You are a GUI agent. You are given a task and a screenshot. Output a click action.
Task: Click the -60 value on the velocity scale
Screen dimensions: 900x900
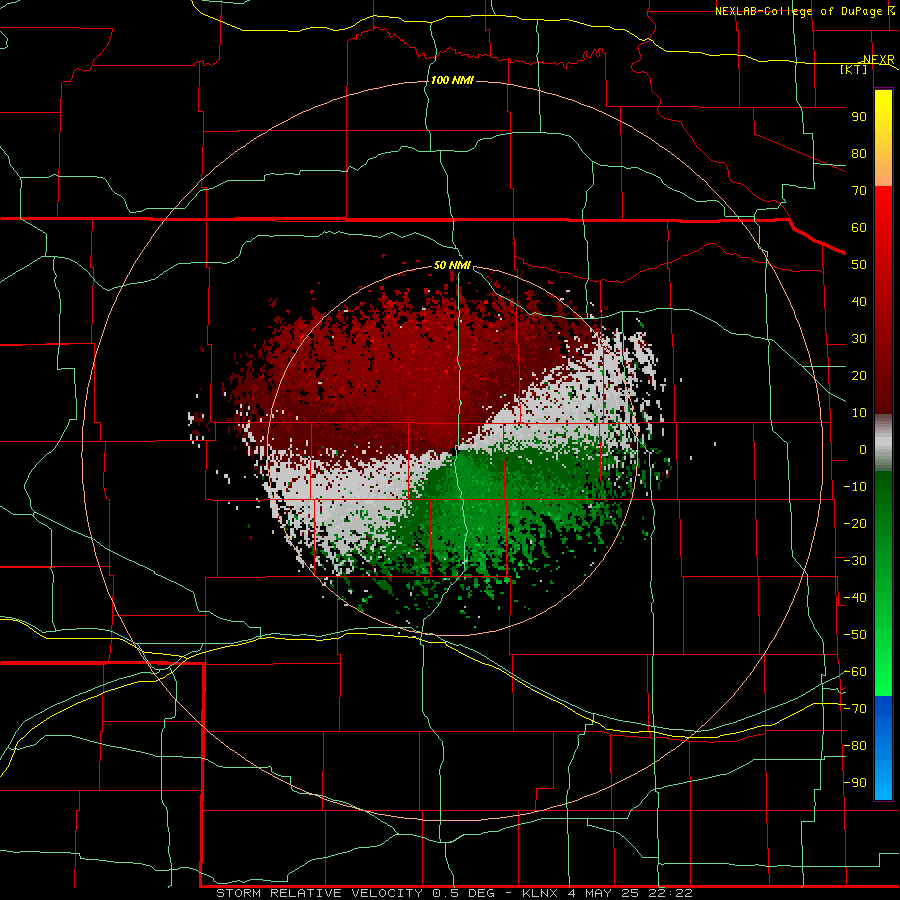click(x=855, y=672)
